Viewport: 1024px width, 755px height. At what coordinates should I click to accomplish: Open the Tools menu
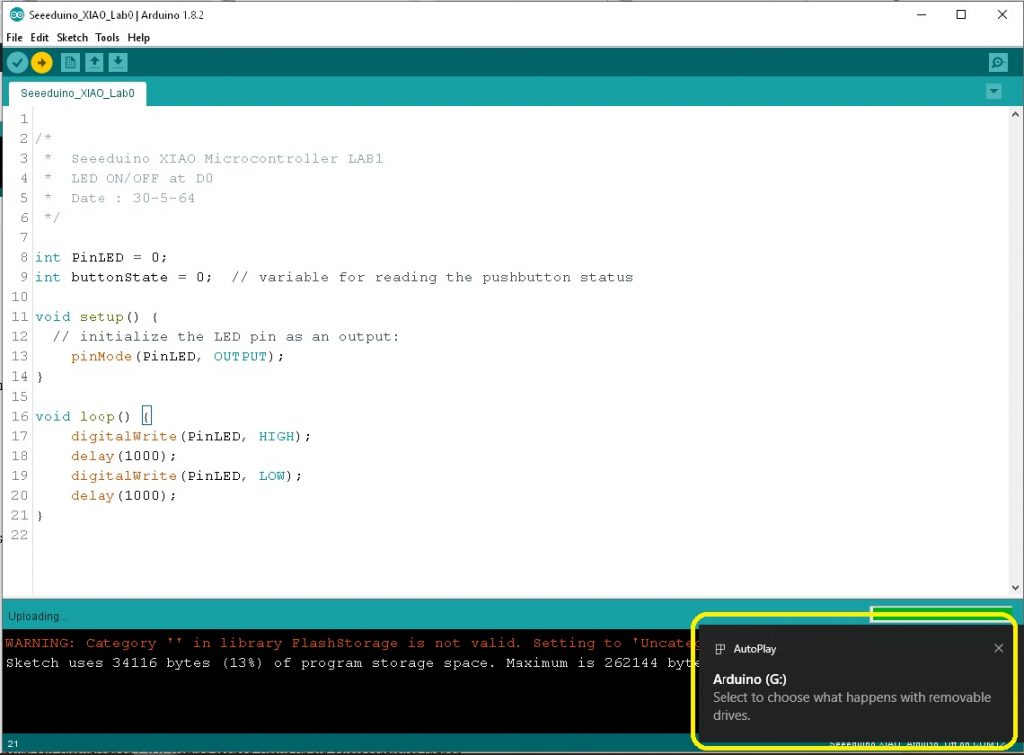pyautogui.click(x=107, y=37)
